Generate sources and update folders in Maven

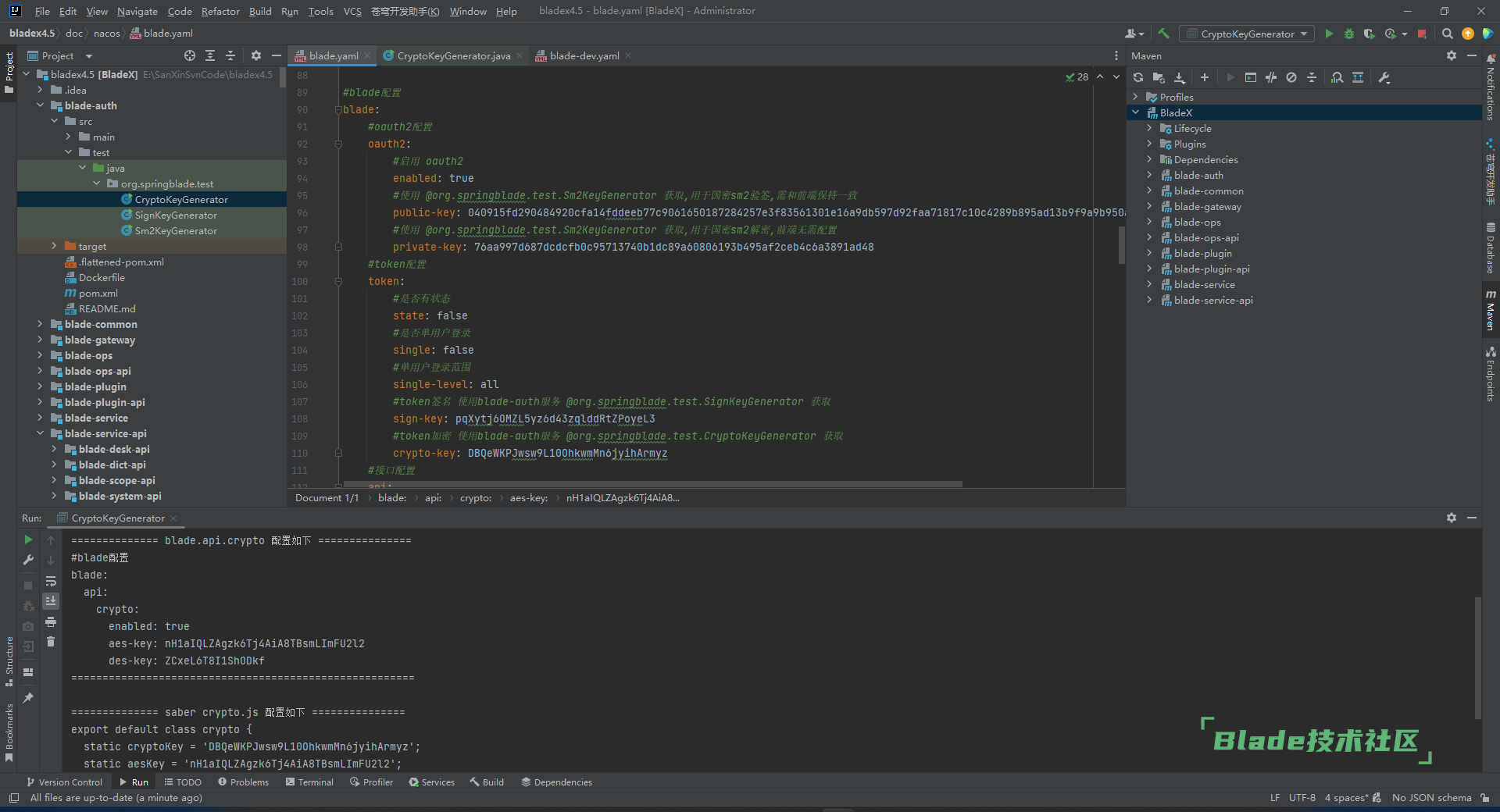point(1159,77)
